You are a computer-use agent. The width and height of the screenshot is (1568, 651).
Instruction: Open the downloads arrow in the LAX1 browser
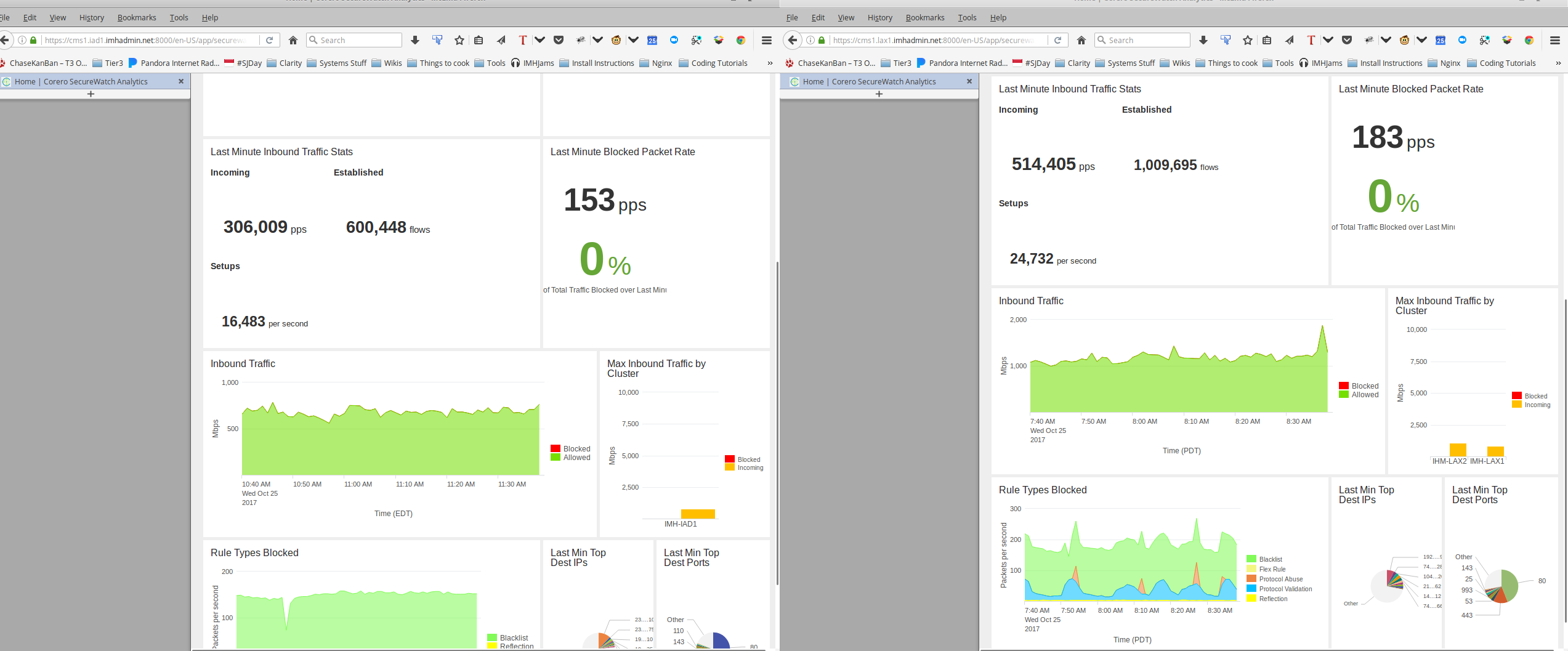pyautogui.click(x=1203, y=40)
